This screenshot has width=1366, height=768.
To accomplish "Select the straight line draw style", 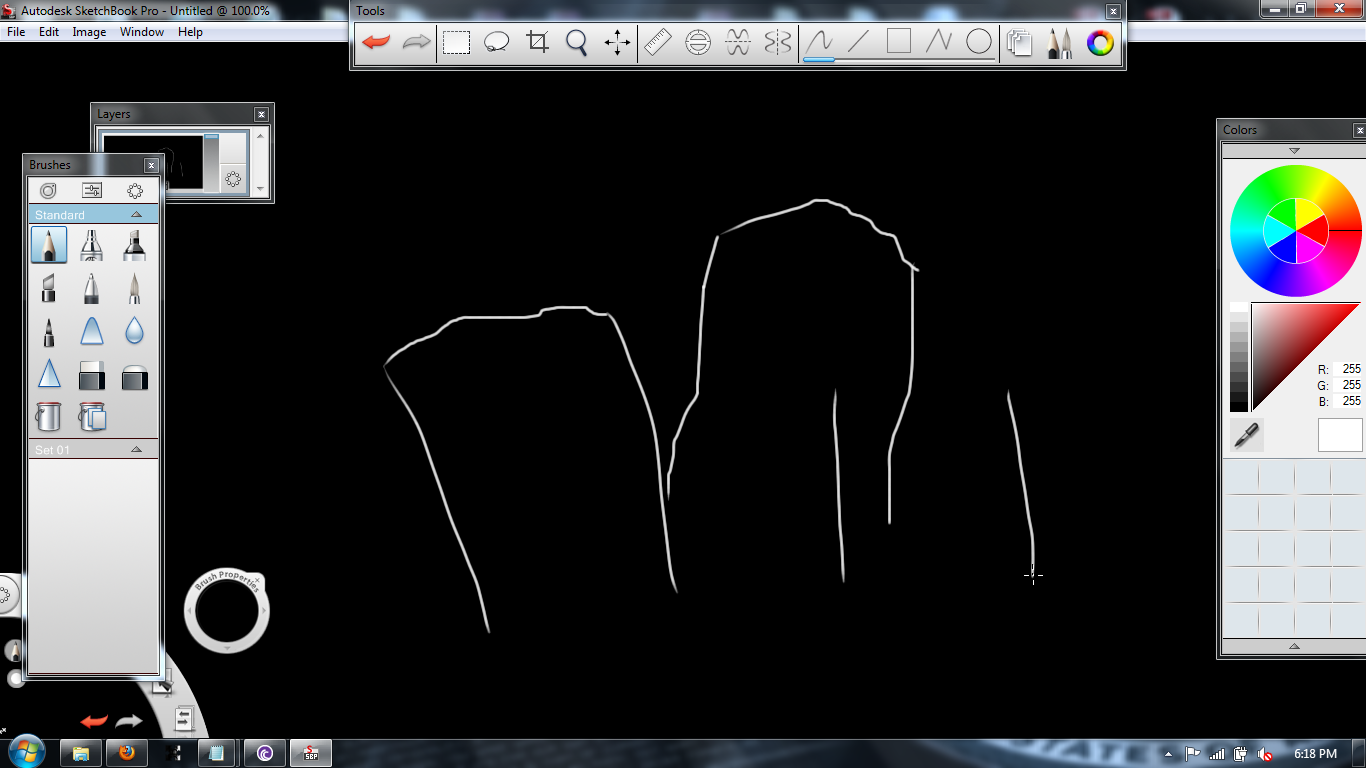I will pos(858,43).
